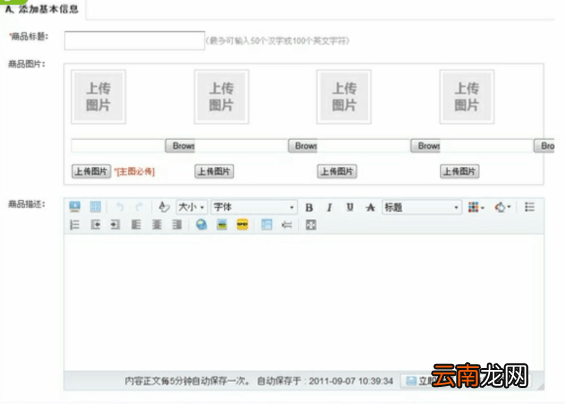Click the first 上传图片 button for main image
This screenshot has height=404, width=565.
click(91, 171)
